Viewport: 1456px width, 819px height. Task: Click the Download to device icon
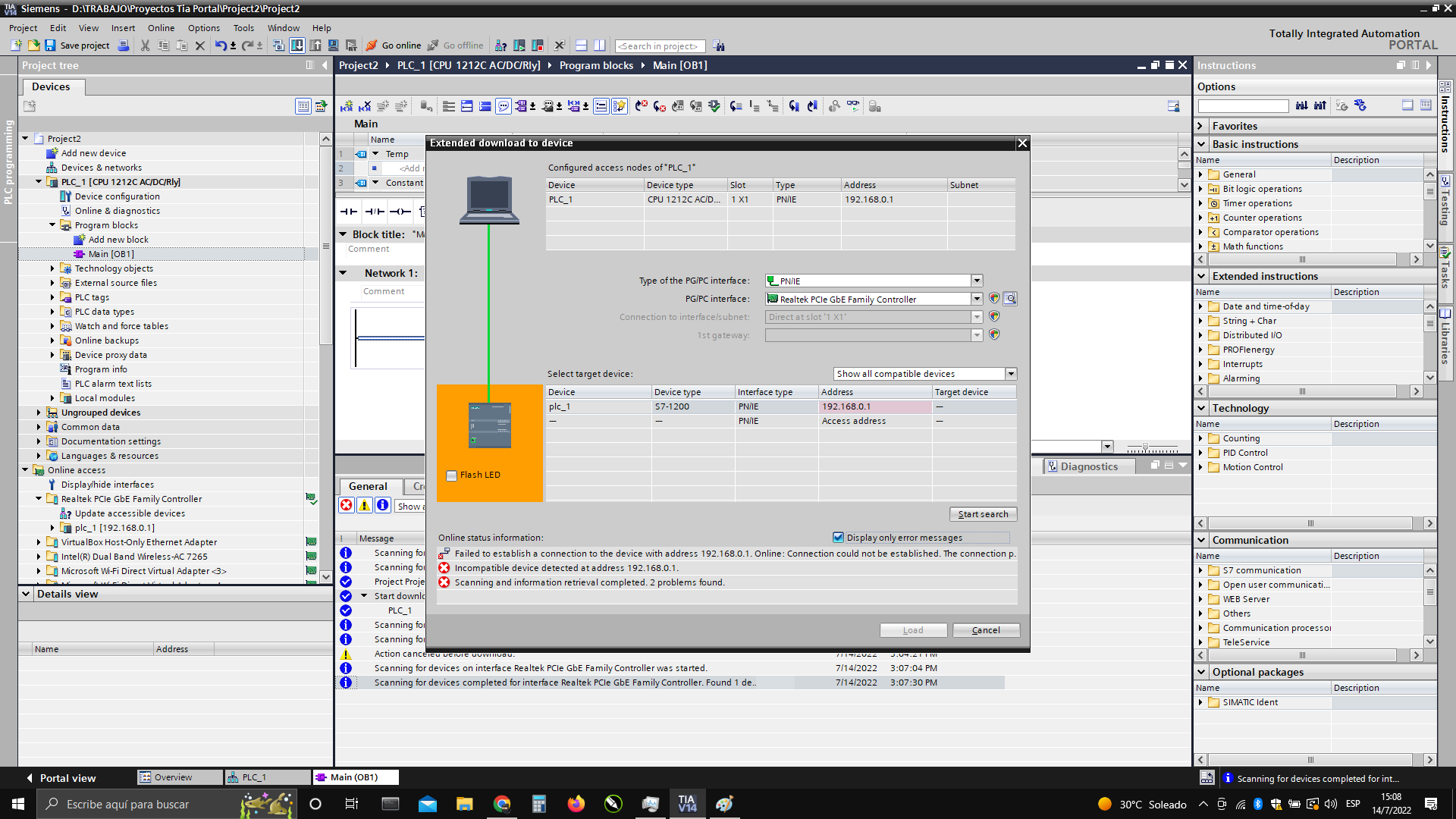point(297,45)
